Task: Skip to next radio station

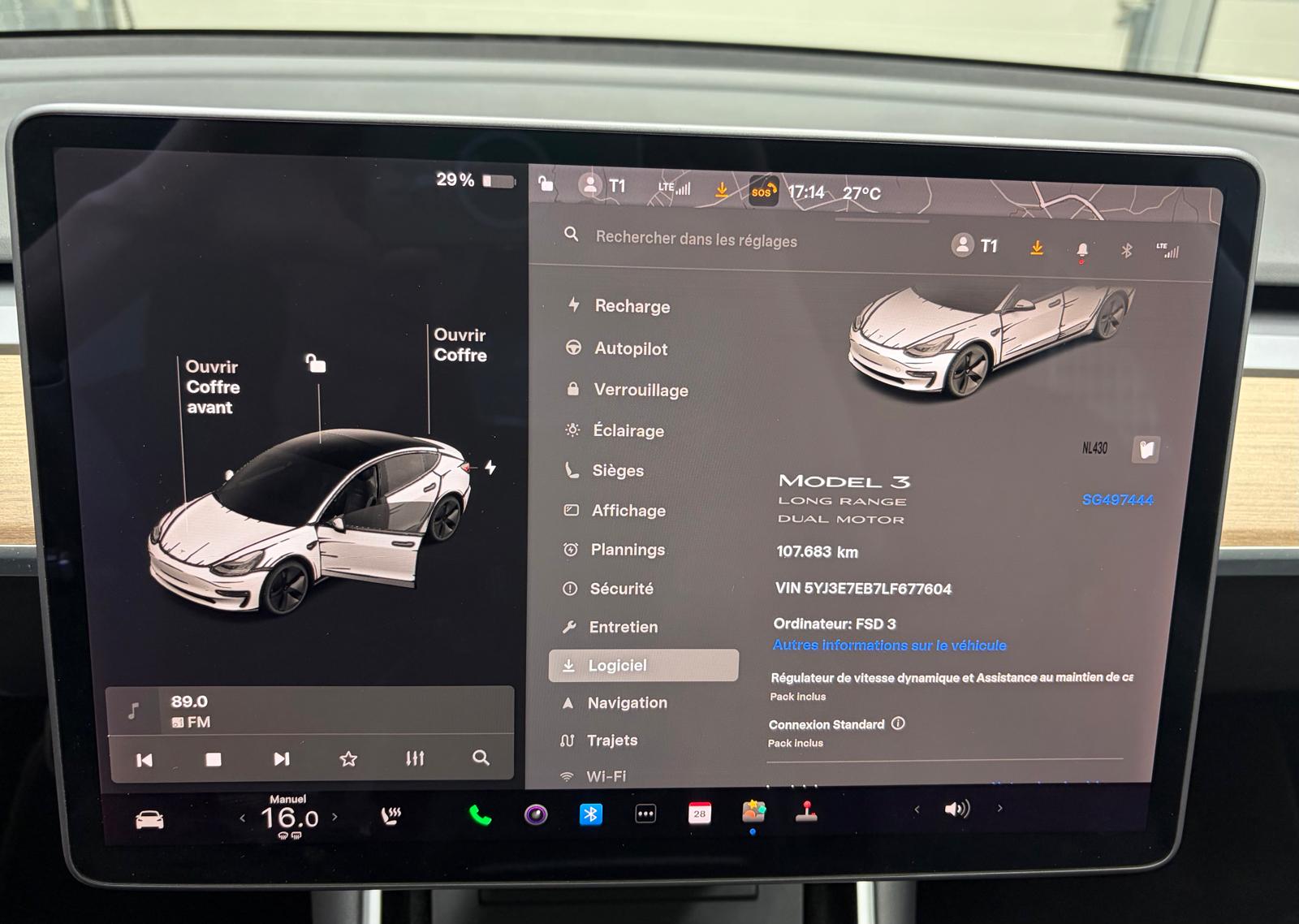Action: pyautogui.click(x=282, y=758)
